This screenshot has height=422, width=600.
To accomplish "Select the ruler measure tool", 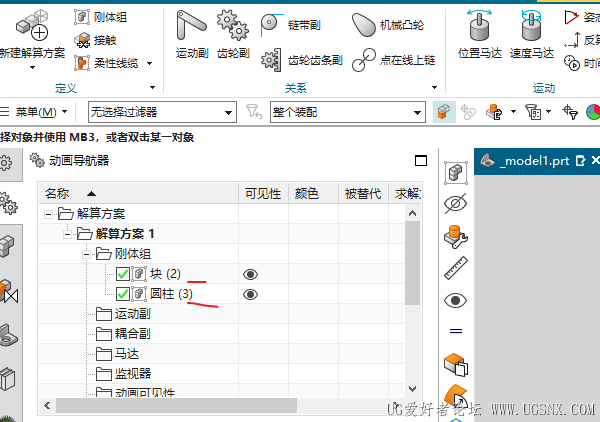I will pos(456,268).
